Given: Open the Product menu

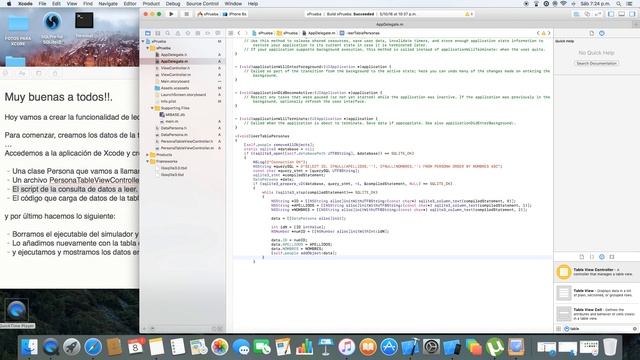Looking at the screenshot, I should (x=151, y=4).
